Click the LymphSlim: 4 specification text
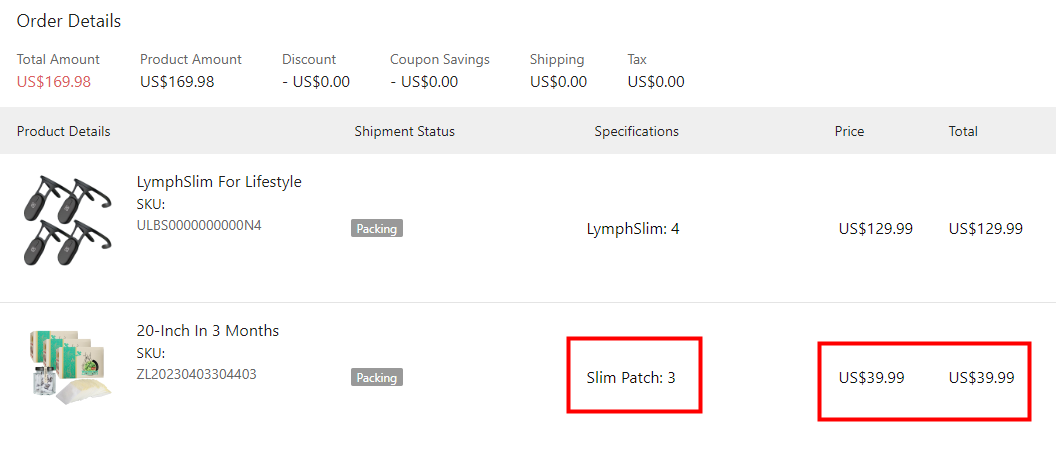 (x=633, y=229)
